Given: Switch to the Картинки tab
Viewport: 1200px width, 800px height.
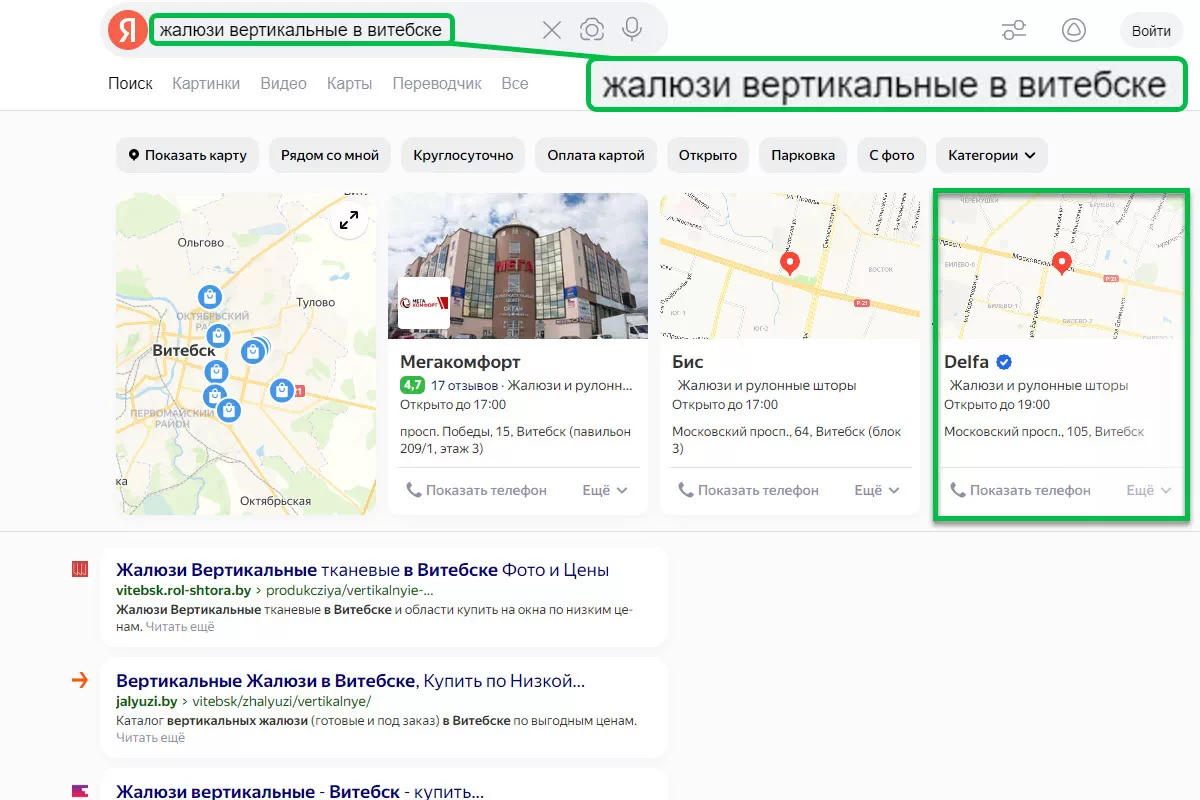Looking at the screenshot, I should coord(206,84).
